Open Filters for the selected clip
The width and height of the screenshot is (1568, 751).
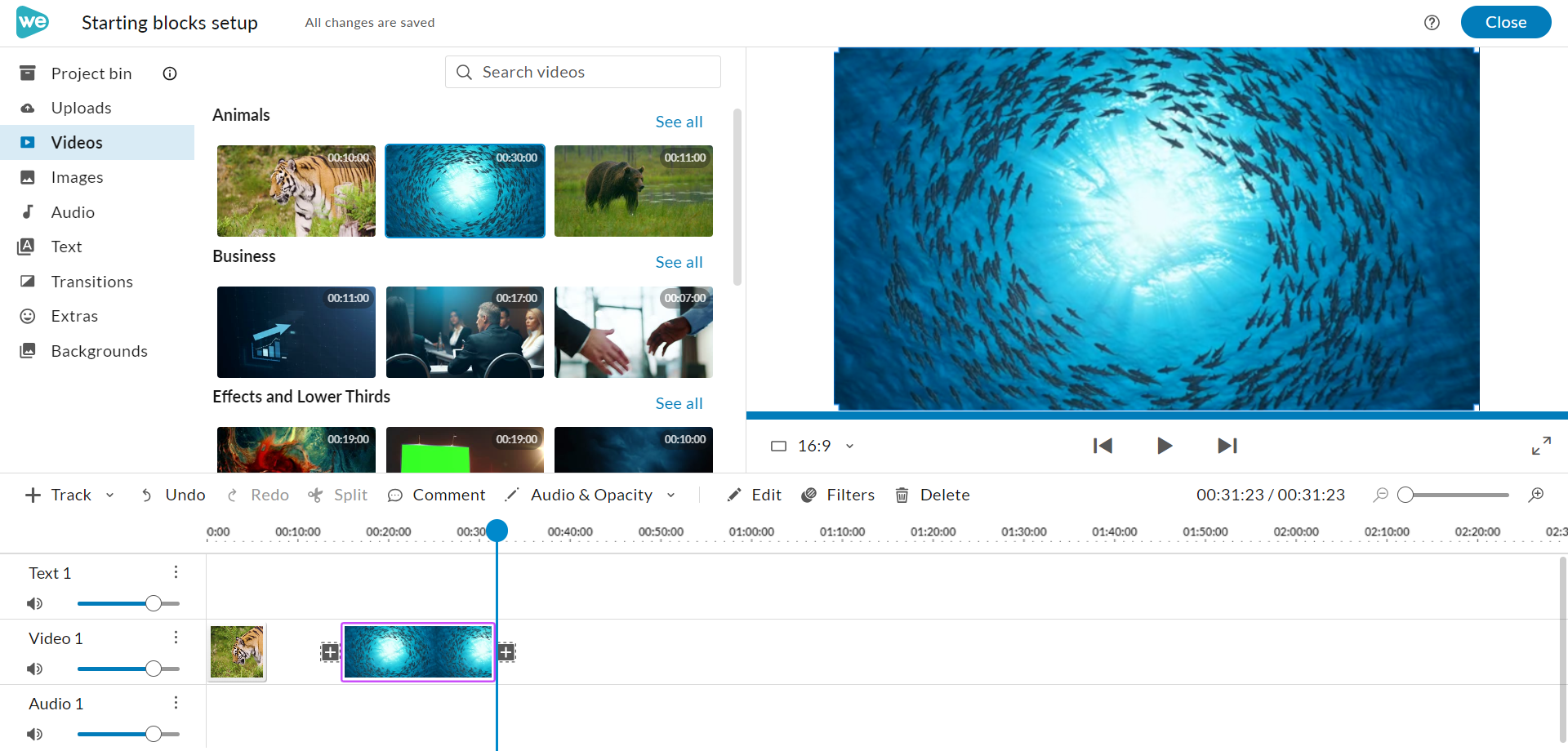838,495
